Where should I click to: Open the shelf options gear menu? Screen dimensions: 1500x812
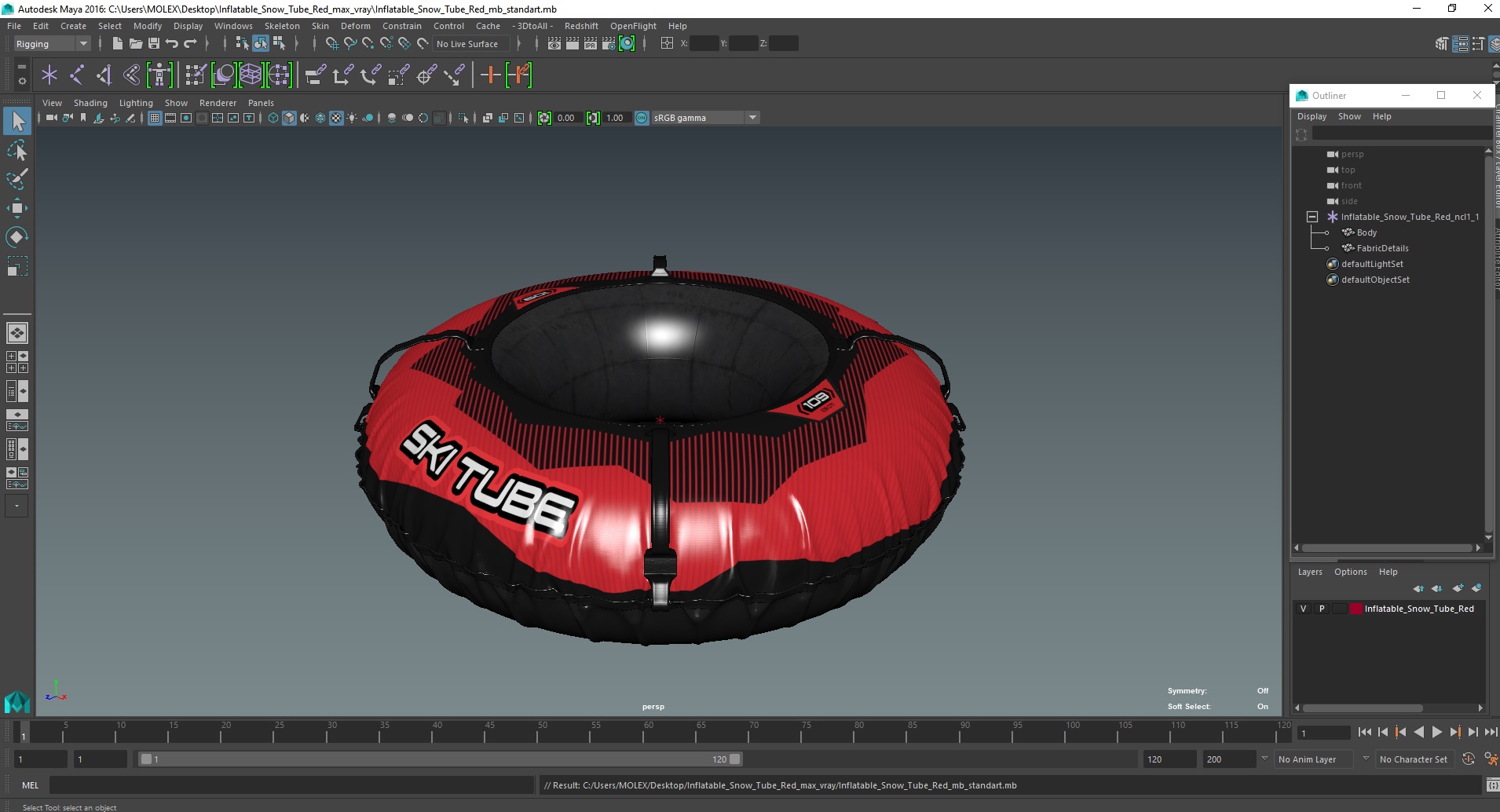click(22, 82)
